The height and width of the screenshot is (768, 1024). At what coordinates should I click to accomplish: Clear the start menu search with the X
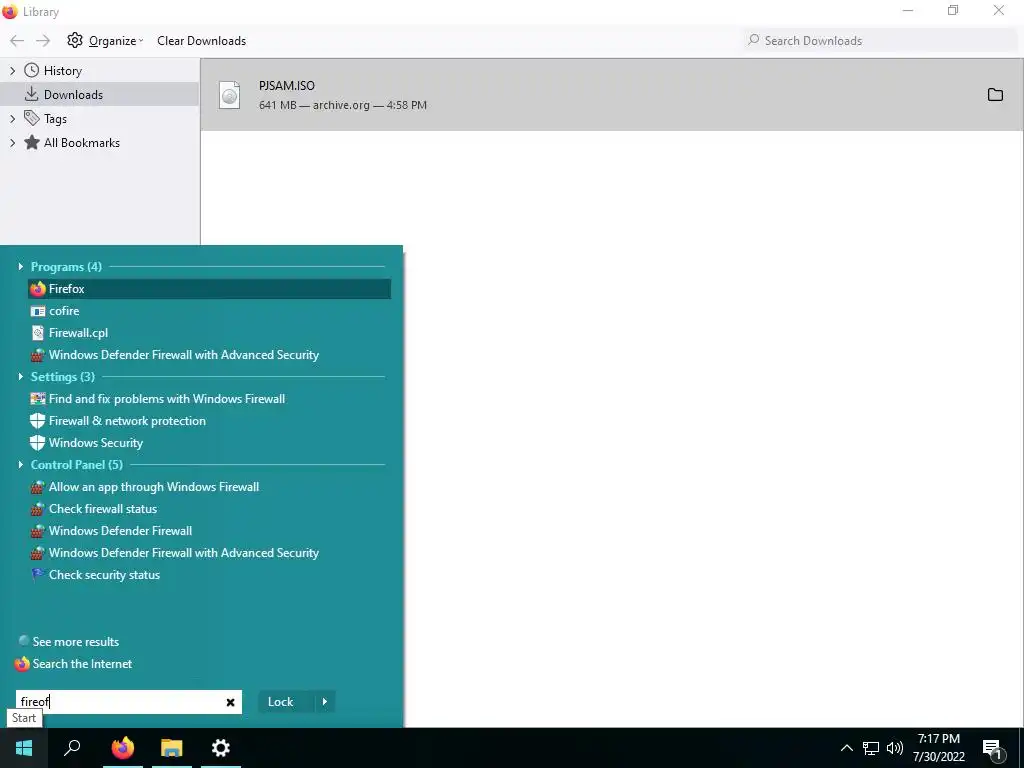(x=231, y=703)
